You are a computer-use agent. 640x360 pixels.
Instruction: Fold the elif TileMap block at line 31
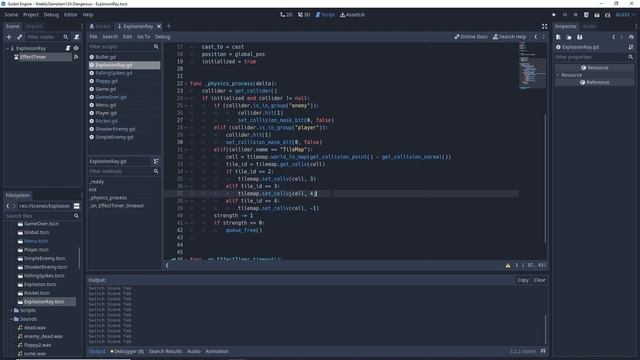(186, 150)
